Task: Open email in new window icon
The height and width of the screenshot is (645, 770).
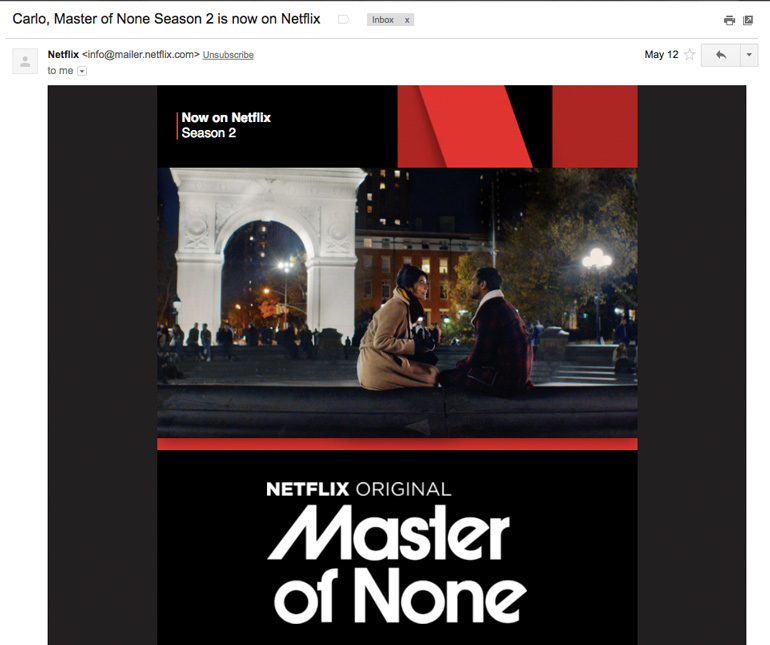Action: coord(748,20)
